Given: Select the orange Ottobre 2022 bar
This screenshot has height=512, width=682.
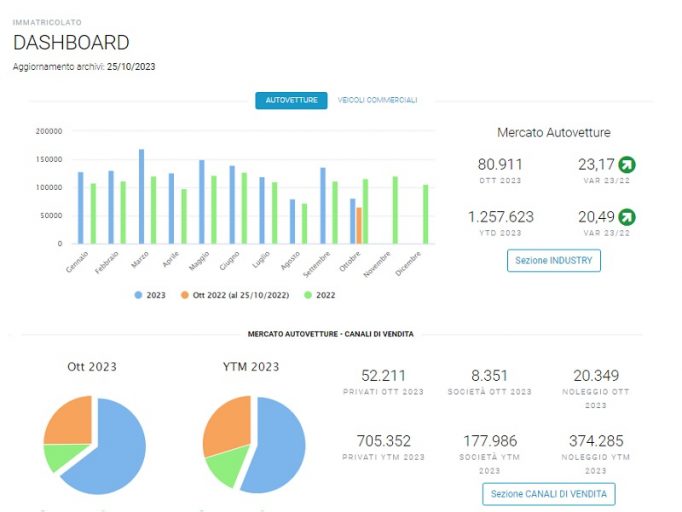Looking at the screenshot, I should click(x=359, y=225).
